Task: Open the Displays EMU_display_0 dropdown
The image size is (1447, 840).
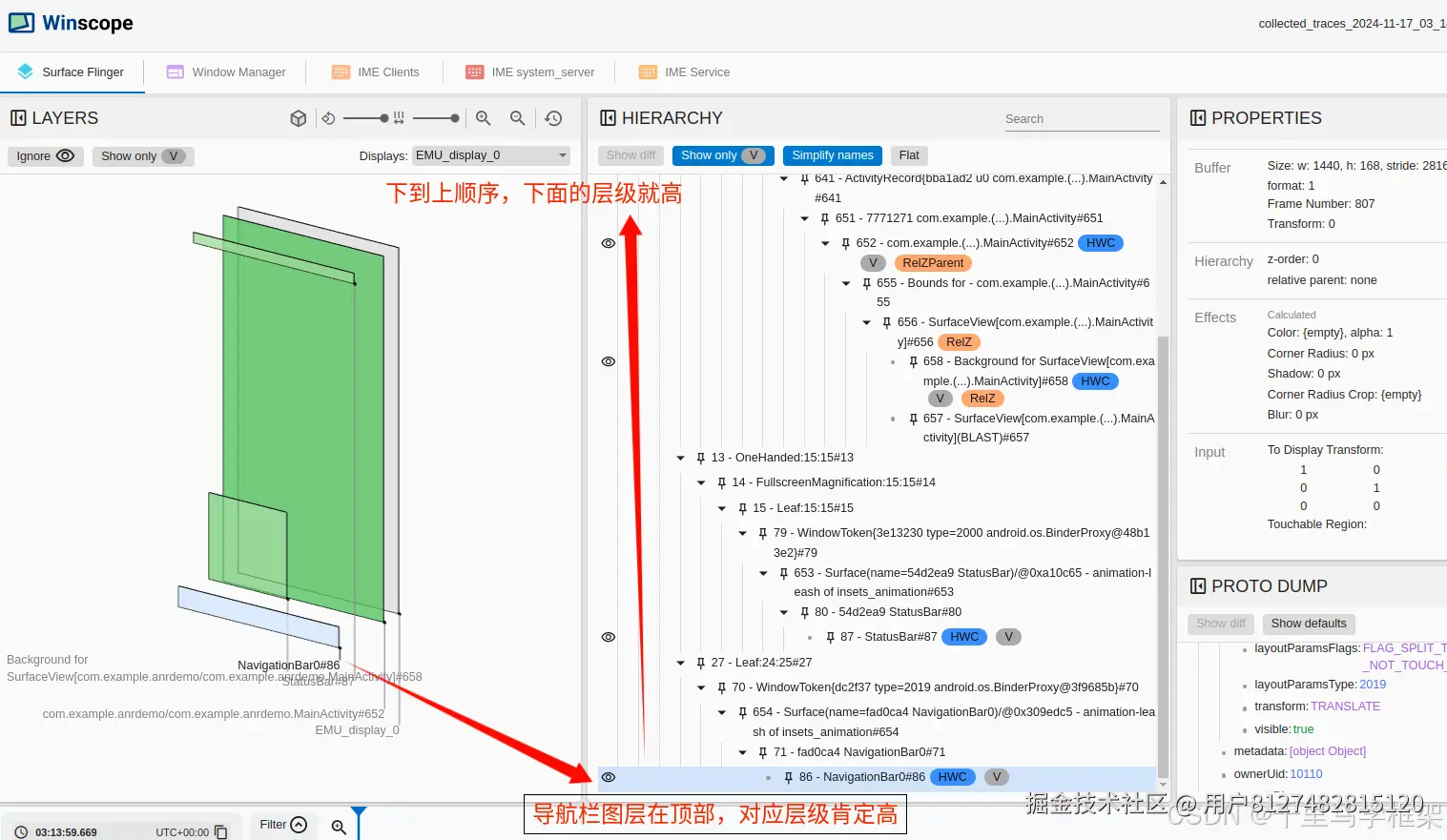Action: pyautogui.click(x=490, y=154)
